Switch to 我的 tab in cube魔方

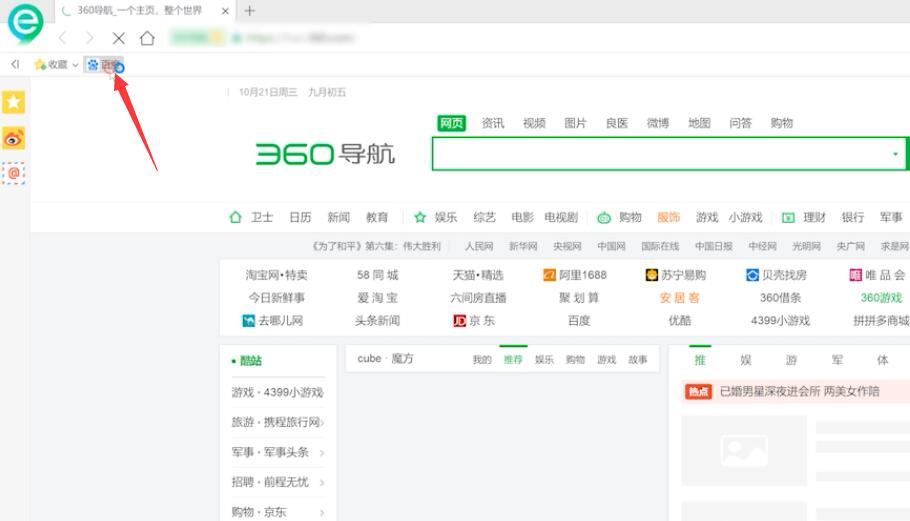tap(482, 360)
